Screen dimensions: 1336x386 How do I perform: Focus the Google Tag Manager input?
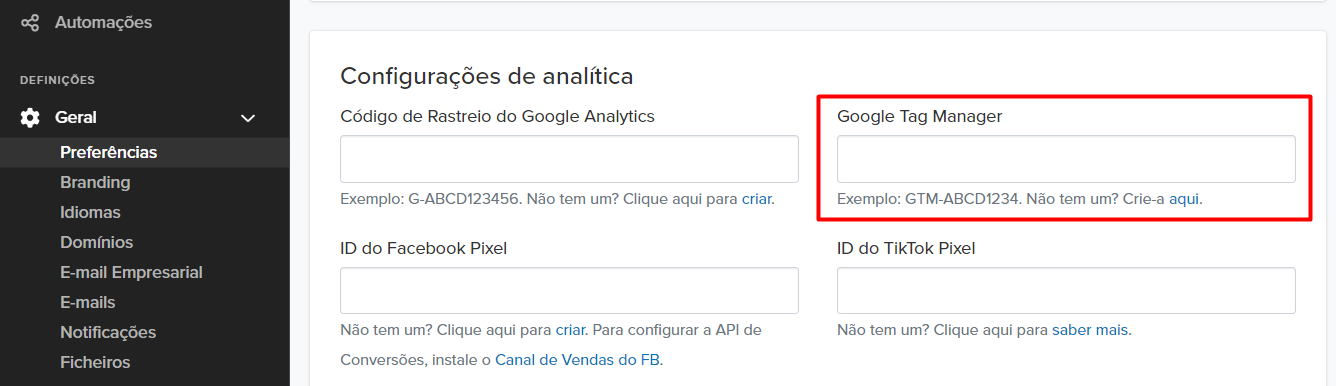(1066, 159)
